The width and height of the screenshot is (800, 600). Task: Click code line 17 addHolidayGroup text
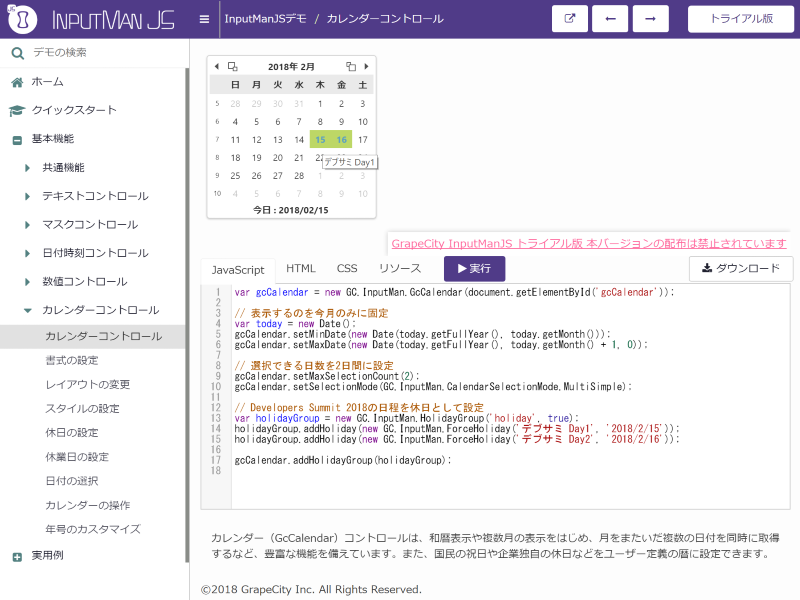tap(343, 460)
